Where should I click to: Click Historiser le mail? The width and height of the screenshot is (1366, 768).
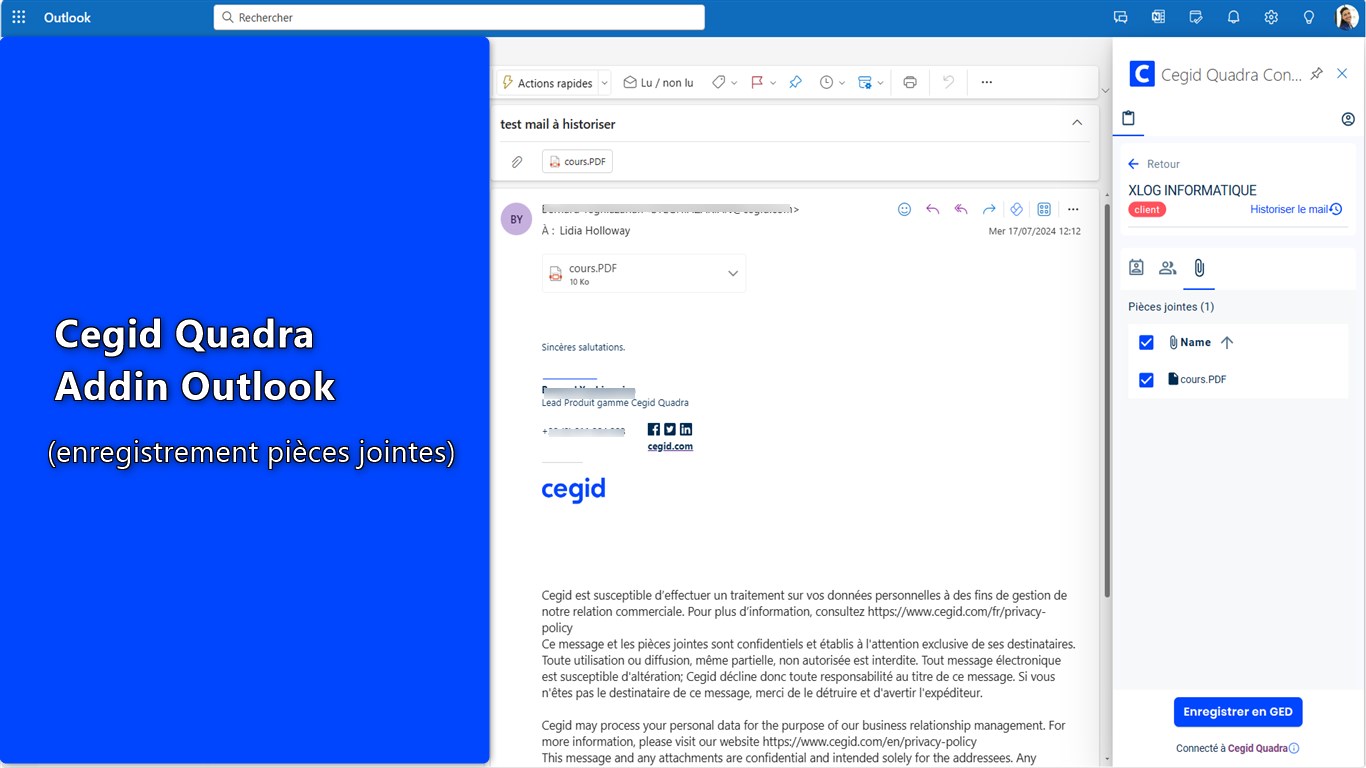[x=1296, y=209]
